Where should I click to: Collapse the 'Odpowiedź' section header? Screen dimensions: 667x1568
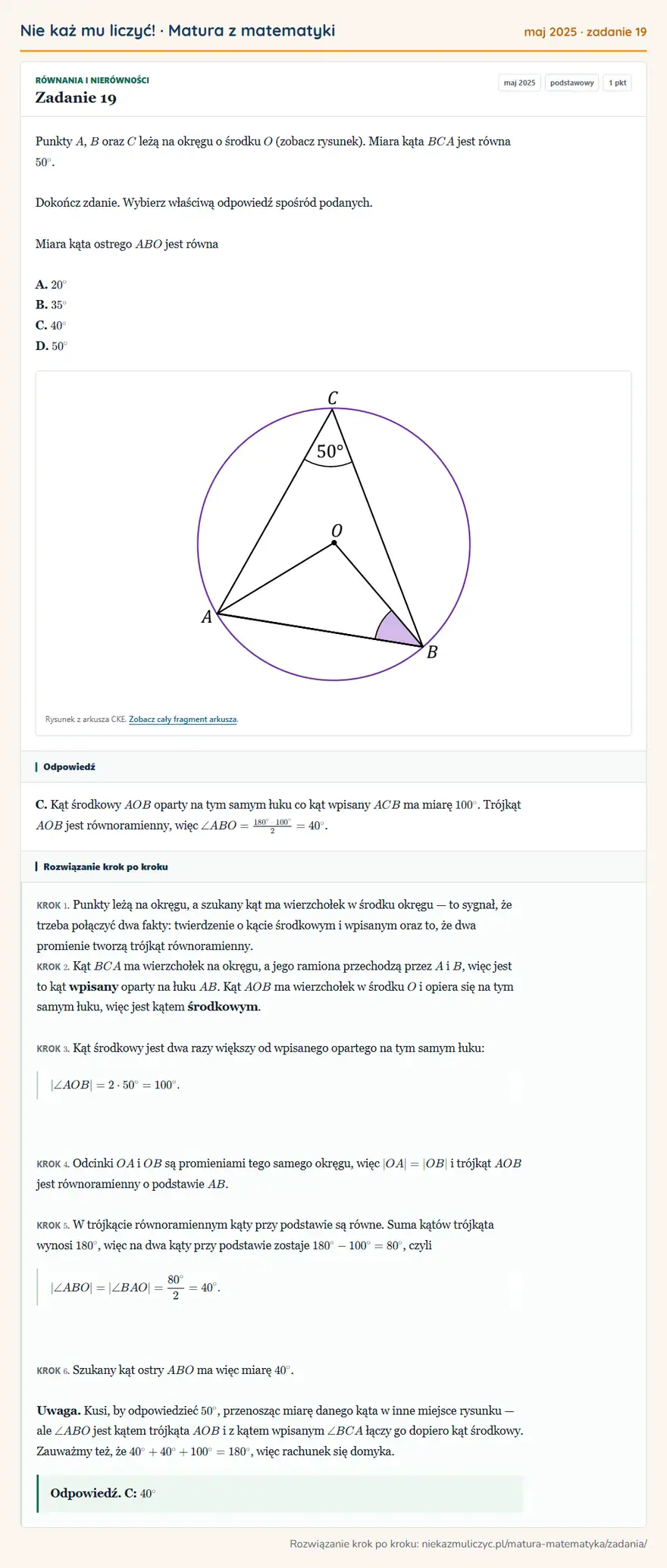[333, 767]
